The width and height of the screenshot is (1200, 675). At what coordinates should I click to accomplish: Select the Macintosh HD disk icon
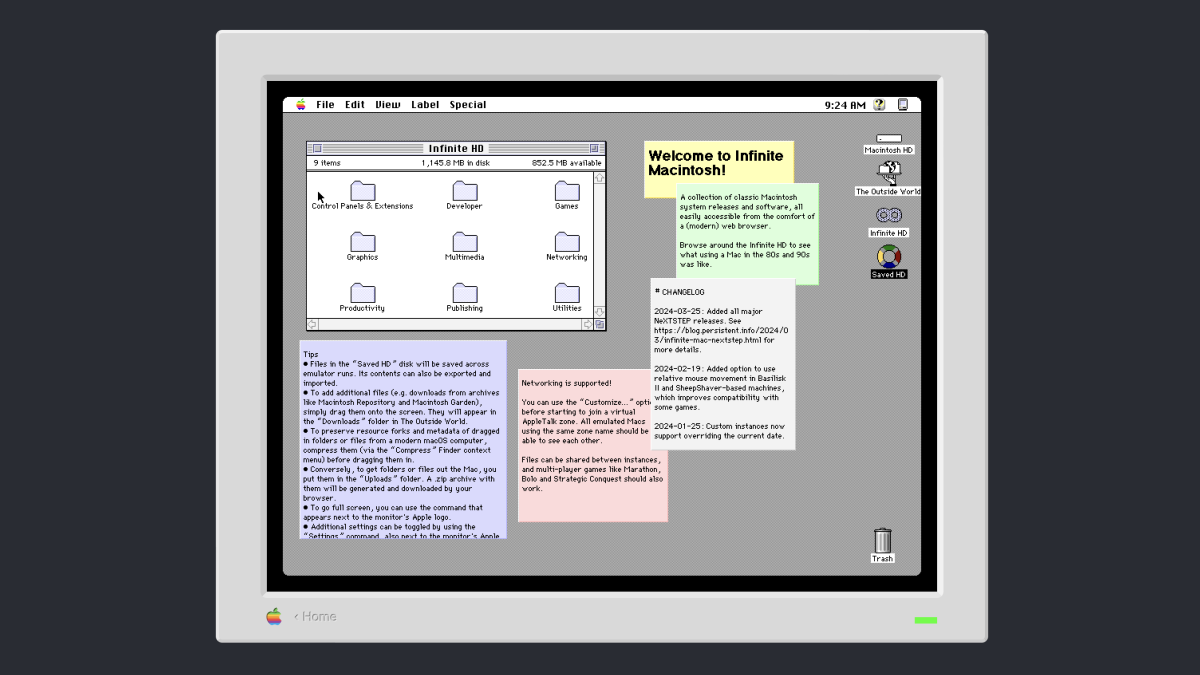click(889, 144)
